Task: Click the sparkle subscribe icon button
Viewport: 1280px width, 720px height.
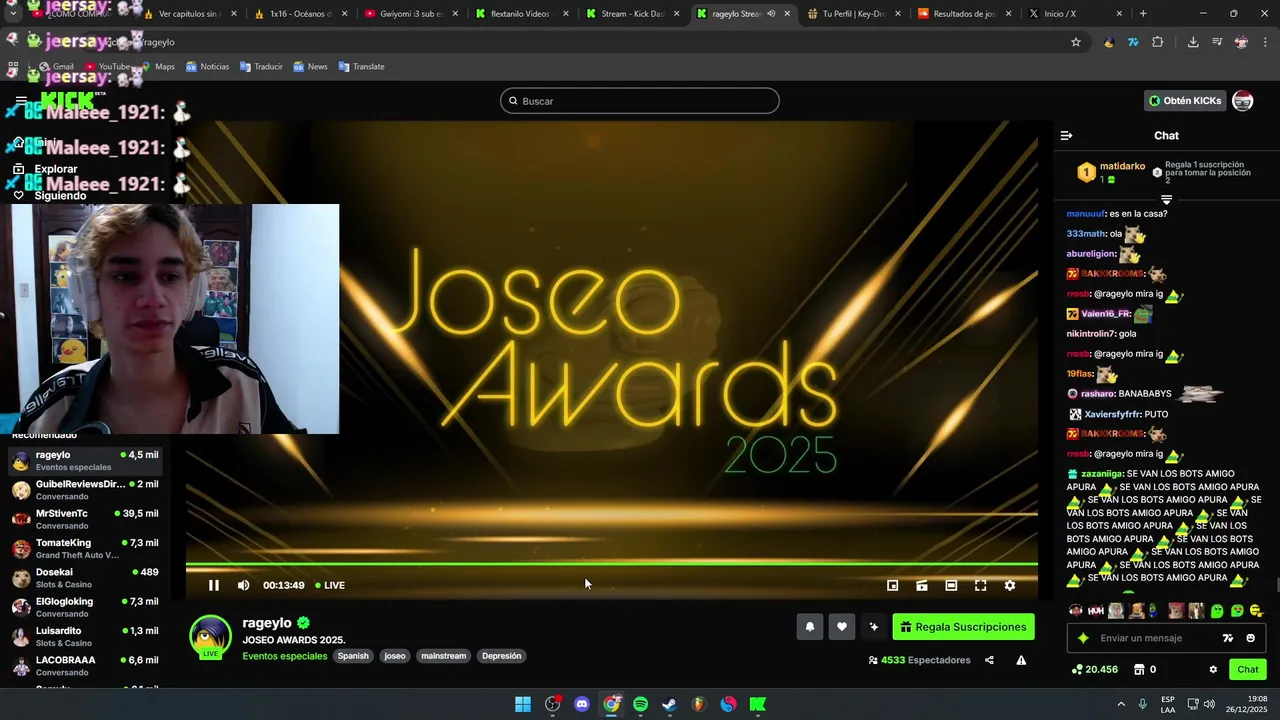Action: click(x=874, y=627)
